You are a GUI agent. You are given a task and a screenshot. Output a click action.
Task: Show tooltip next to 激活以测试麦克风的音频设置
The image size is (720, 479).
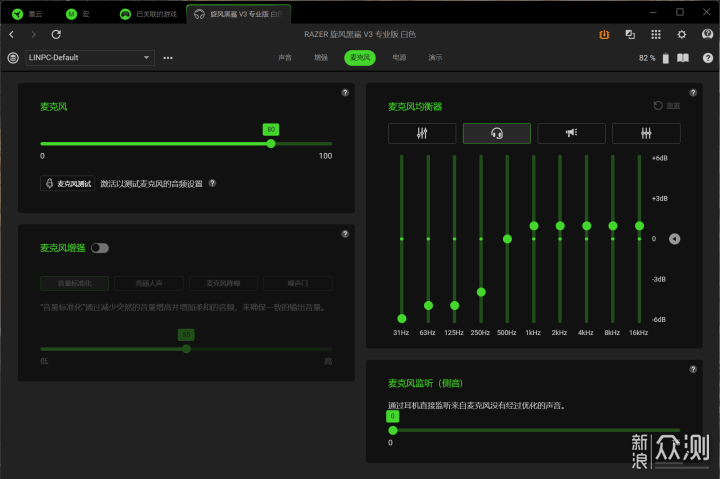tap(212, 183)
